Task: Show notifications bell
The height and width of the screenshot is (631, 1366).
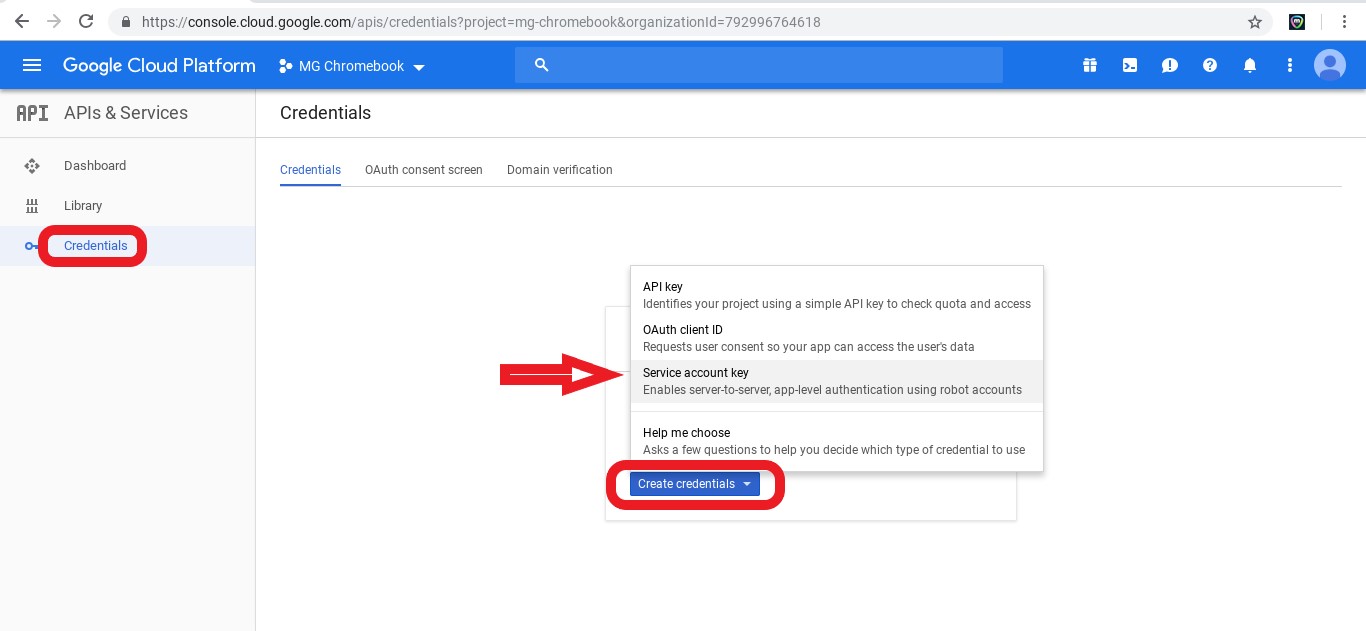Action: (1250, 65)
